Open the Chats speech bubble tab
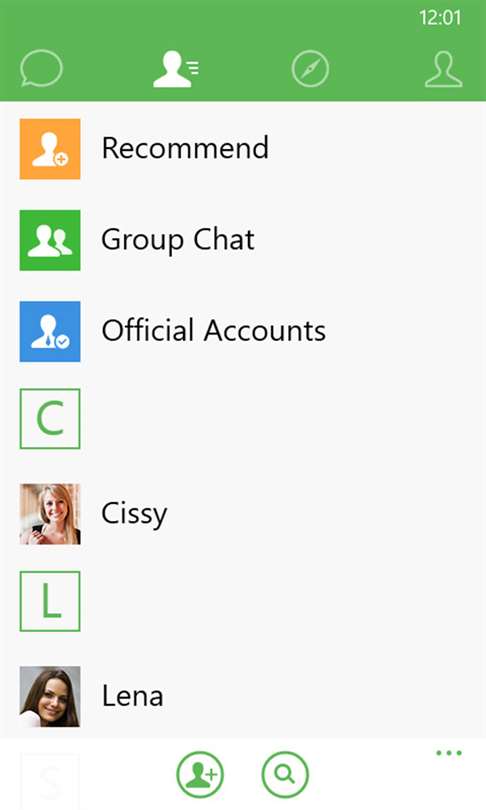Image resolution: width=486 pixels, height=810 pixels. point(41,68)
